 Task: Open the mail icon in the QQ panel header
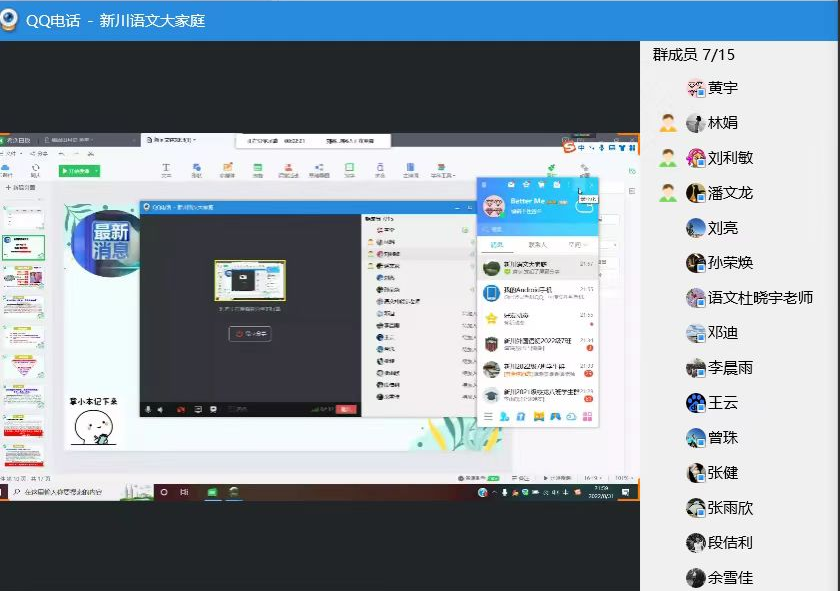click(511, 184)
